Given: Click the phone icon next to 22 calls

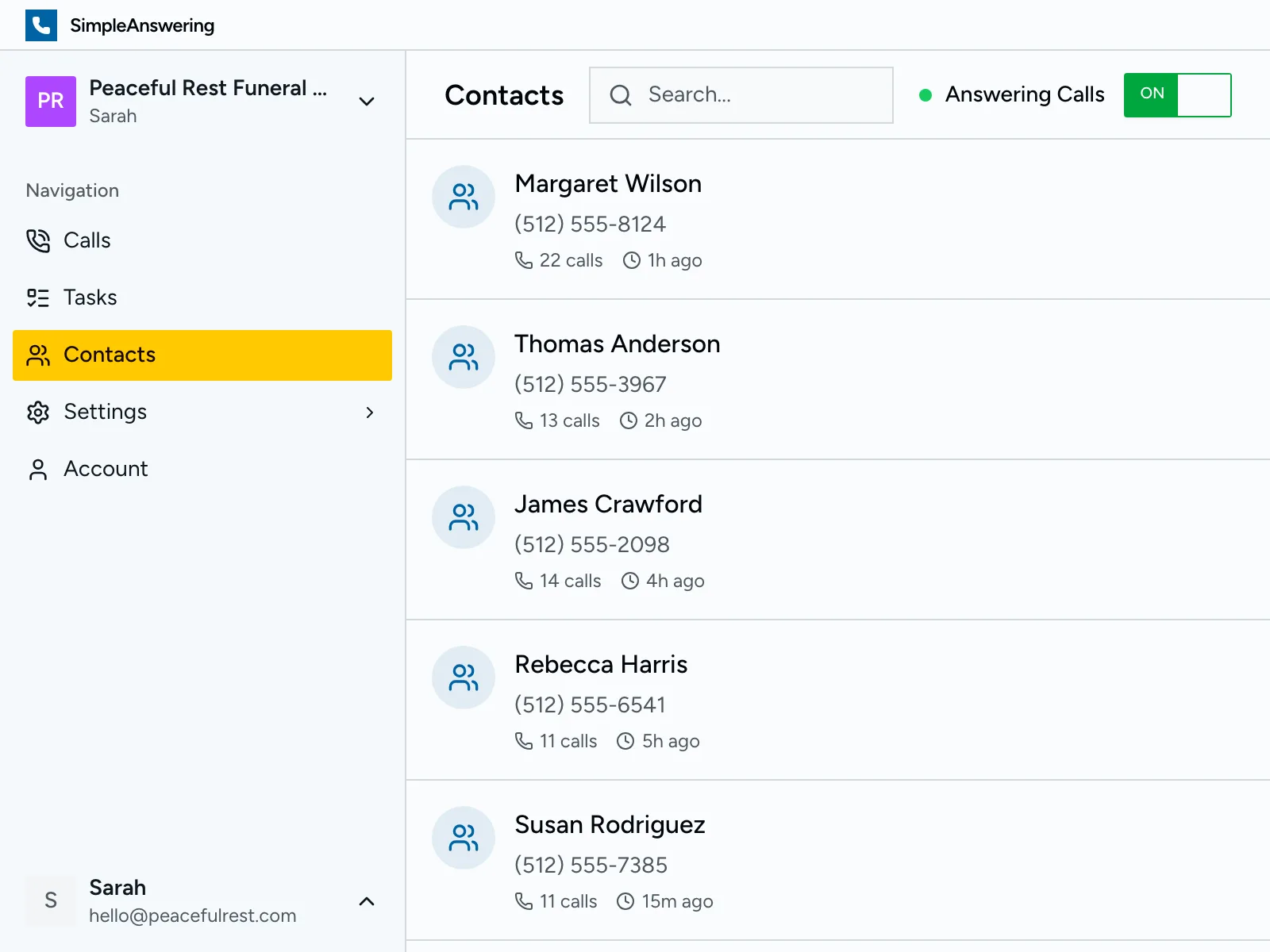Looking at the screenshot, I should point(524,259).
